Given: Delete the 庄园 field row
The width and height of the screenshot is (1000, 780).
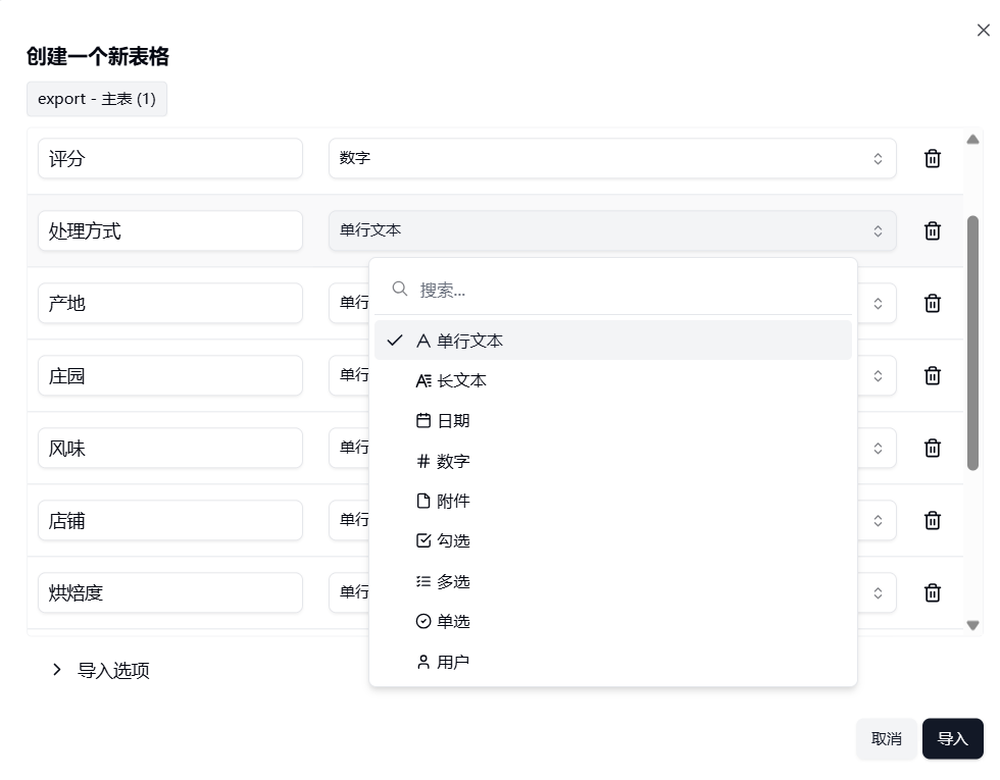Looking at the screenshot, I should 932,375.
